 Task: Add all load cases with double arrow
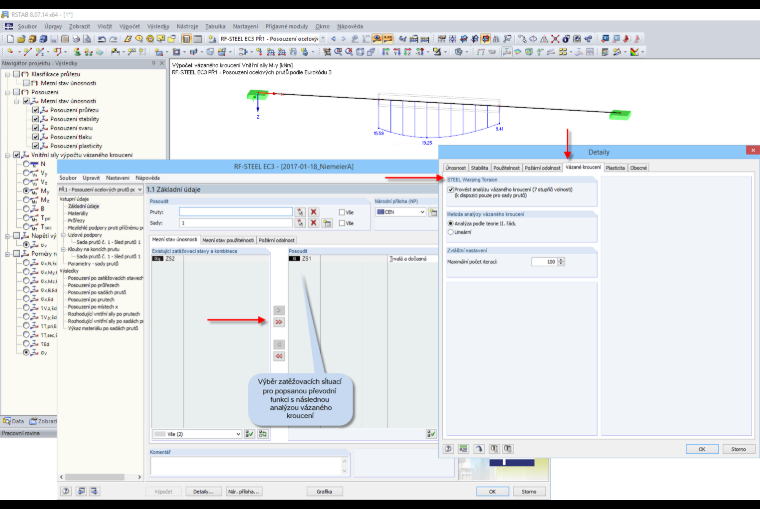(x=279, y=322)
